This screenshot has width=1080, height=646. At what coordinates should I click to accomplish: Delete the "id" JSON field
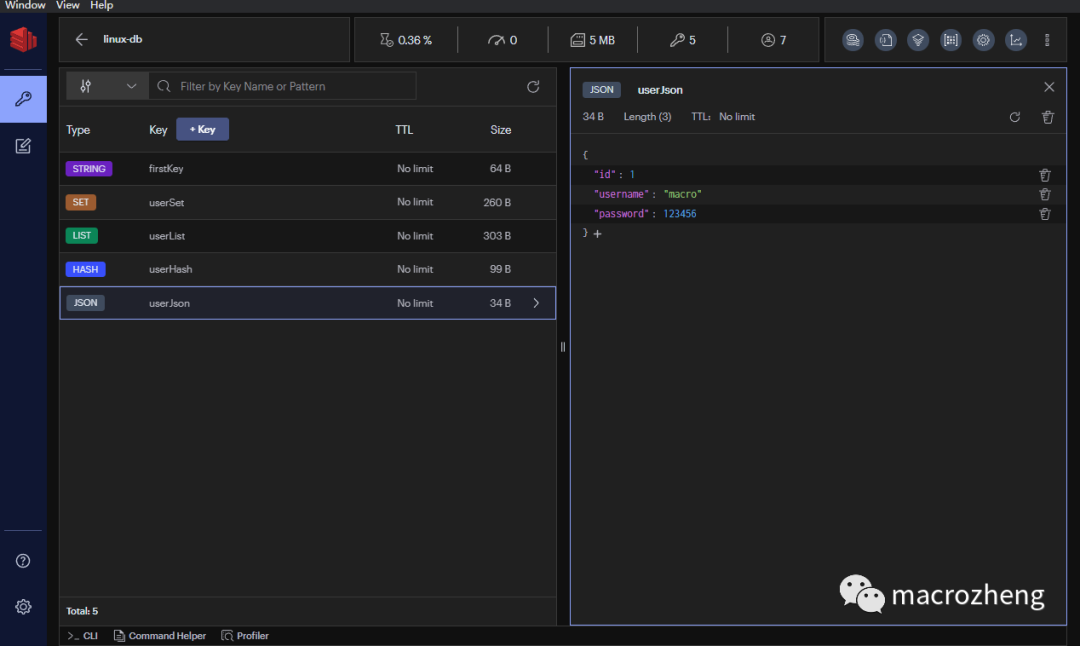tap(1045, 175)
